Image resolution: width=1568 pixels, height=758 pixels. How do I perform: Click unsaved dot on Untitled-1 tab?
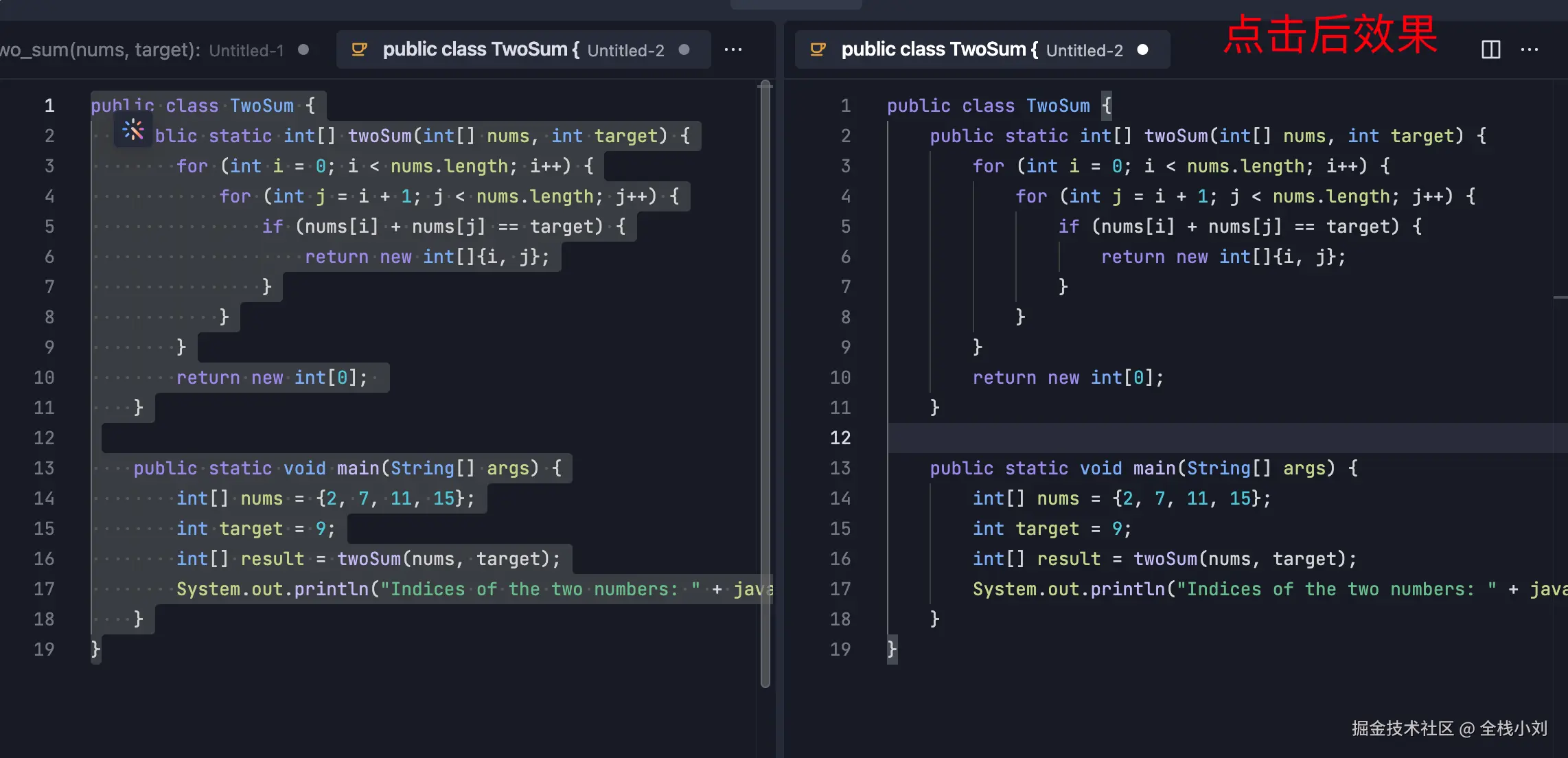point(303,49)
